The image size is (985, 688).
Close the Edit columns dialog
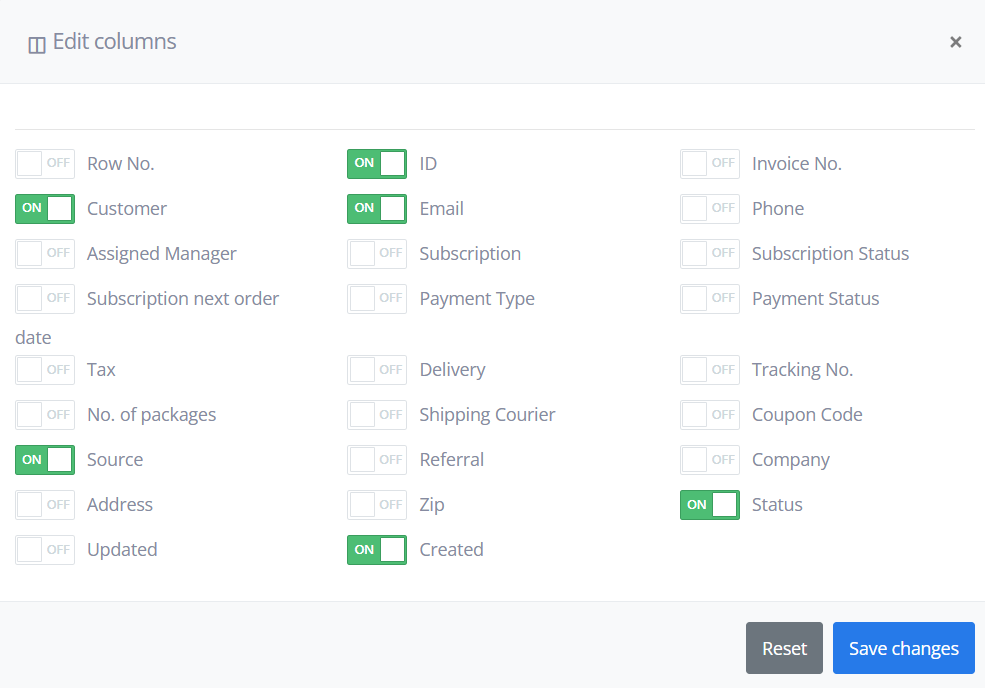tap(955, 42)
